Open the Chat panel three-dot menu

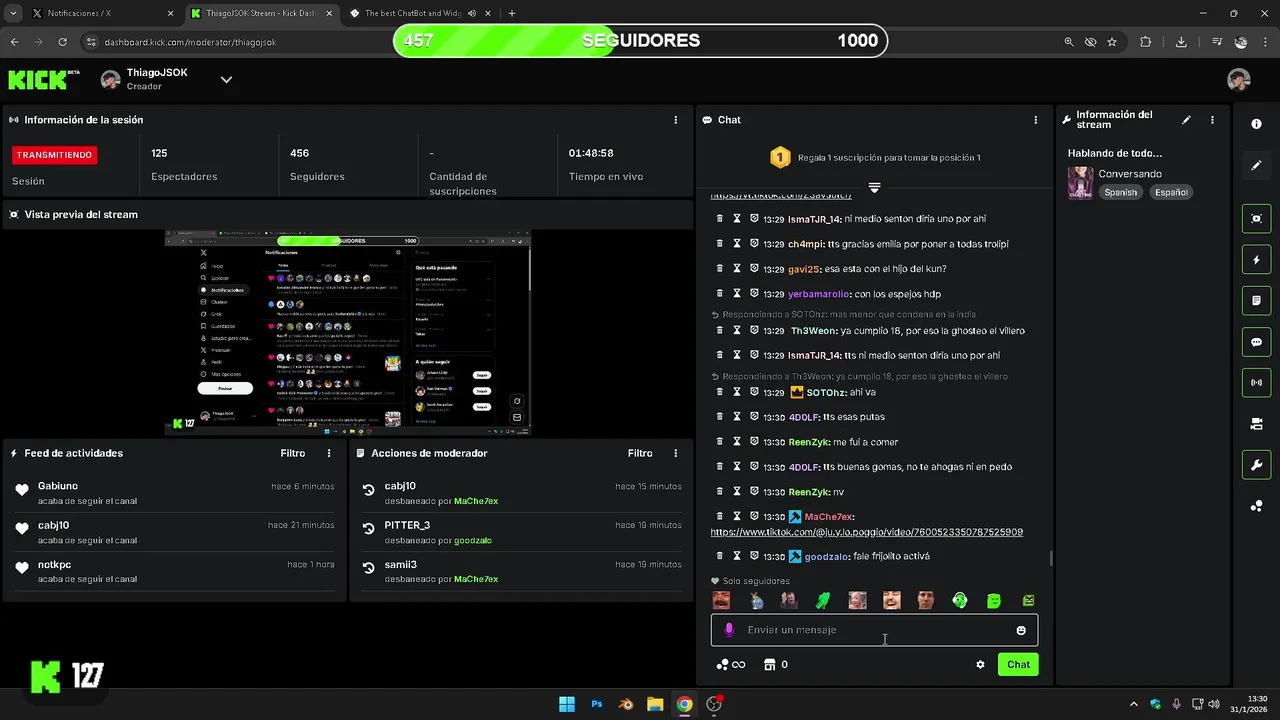point(1036,120)
